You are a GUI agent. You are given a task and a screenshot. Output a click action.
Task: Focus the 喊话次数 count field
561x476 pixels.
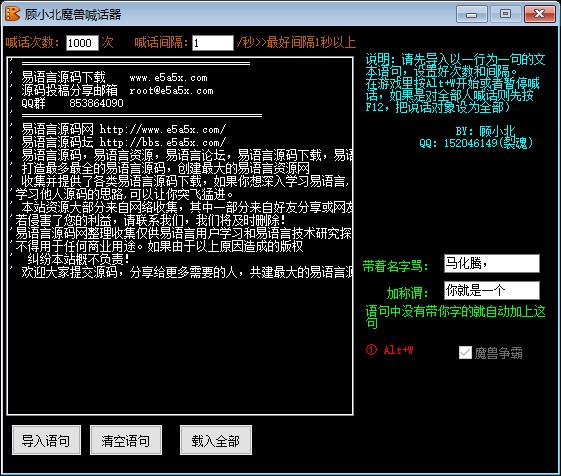point(82,43)
